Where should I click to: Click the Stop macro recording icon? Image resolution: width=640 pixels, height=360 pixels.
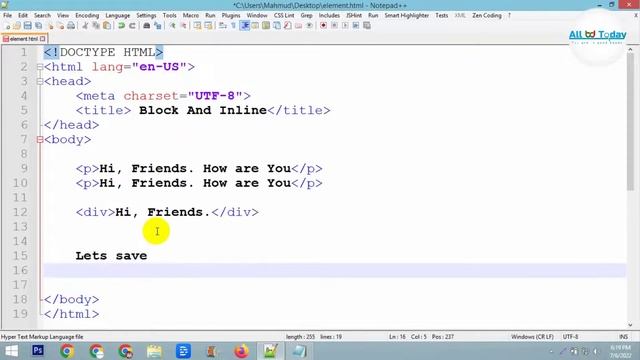[334, 26]
